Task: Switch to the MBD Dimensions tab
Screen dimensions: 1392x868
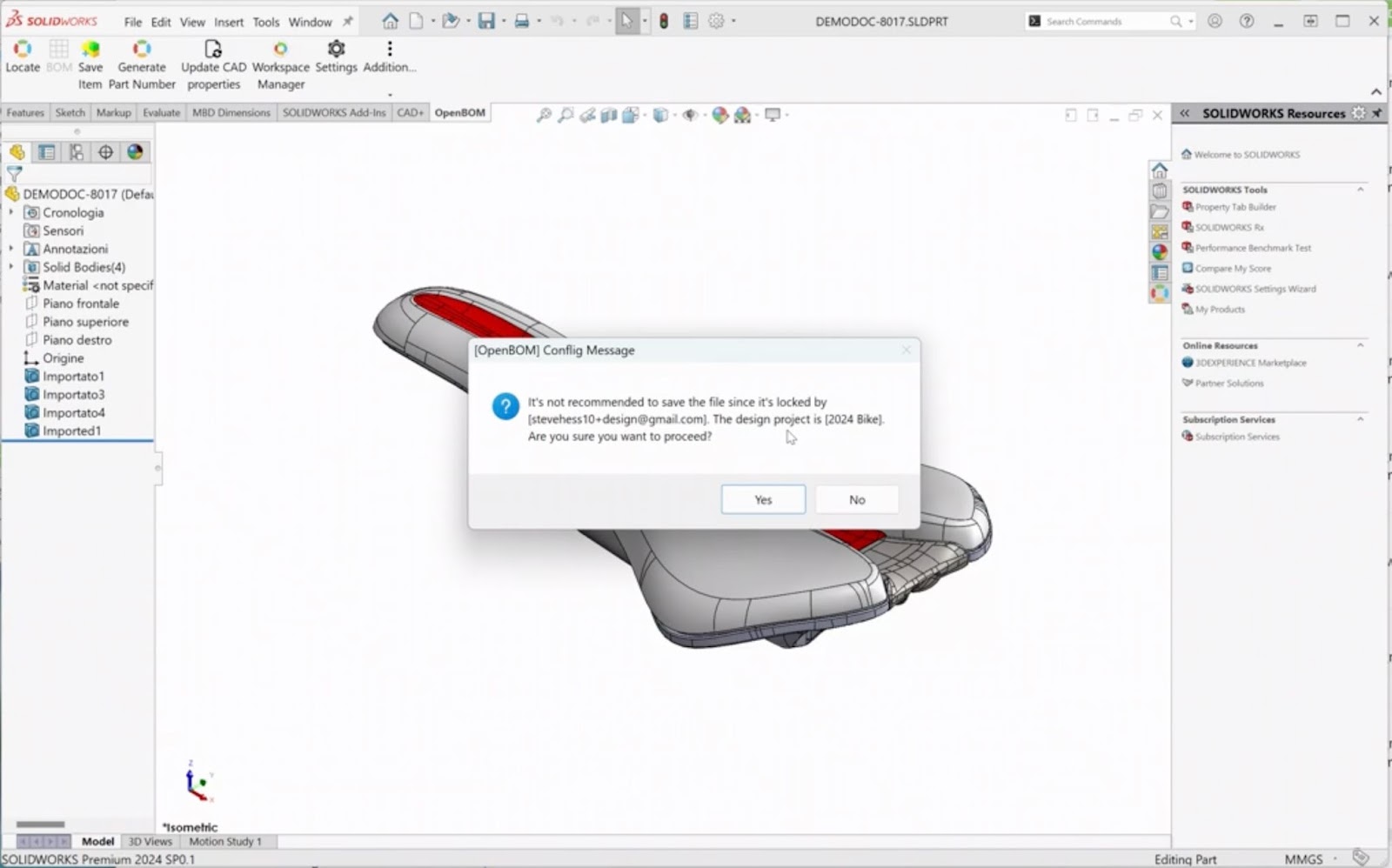Action: pyautogui.click(x=231, y=112)
